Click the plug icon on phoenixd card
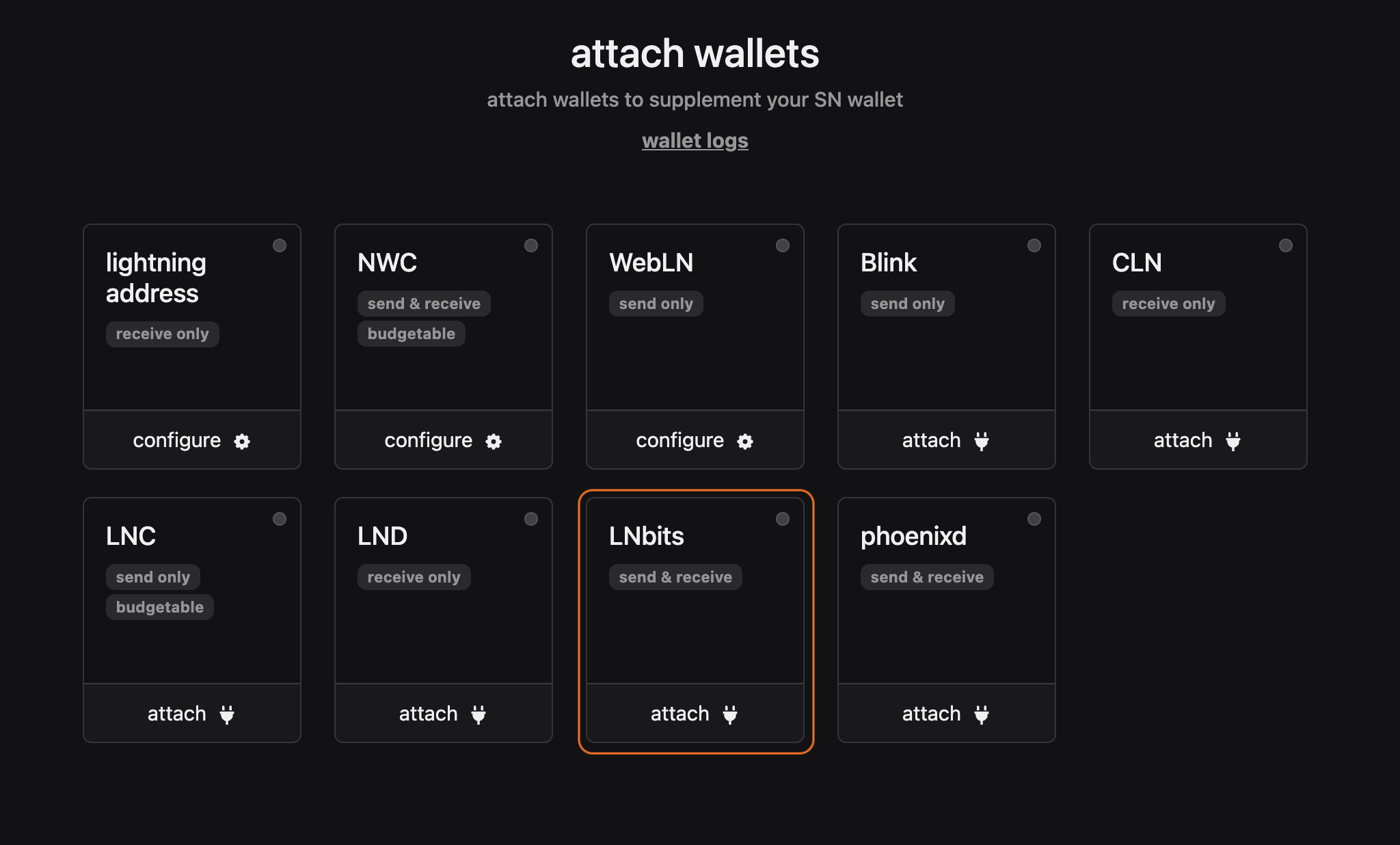Screen dimensions: 1400x845 (982, 714)
